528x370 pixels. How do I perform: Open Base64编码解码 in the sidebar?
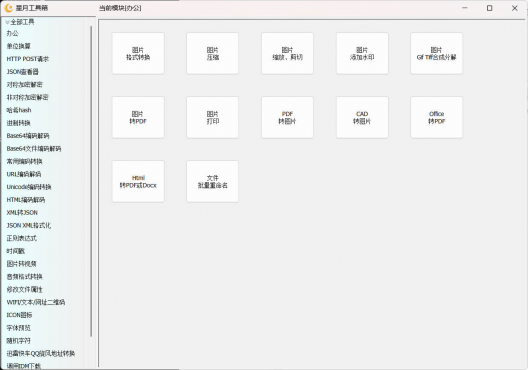tap(28, 136)
